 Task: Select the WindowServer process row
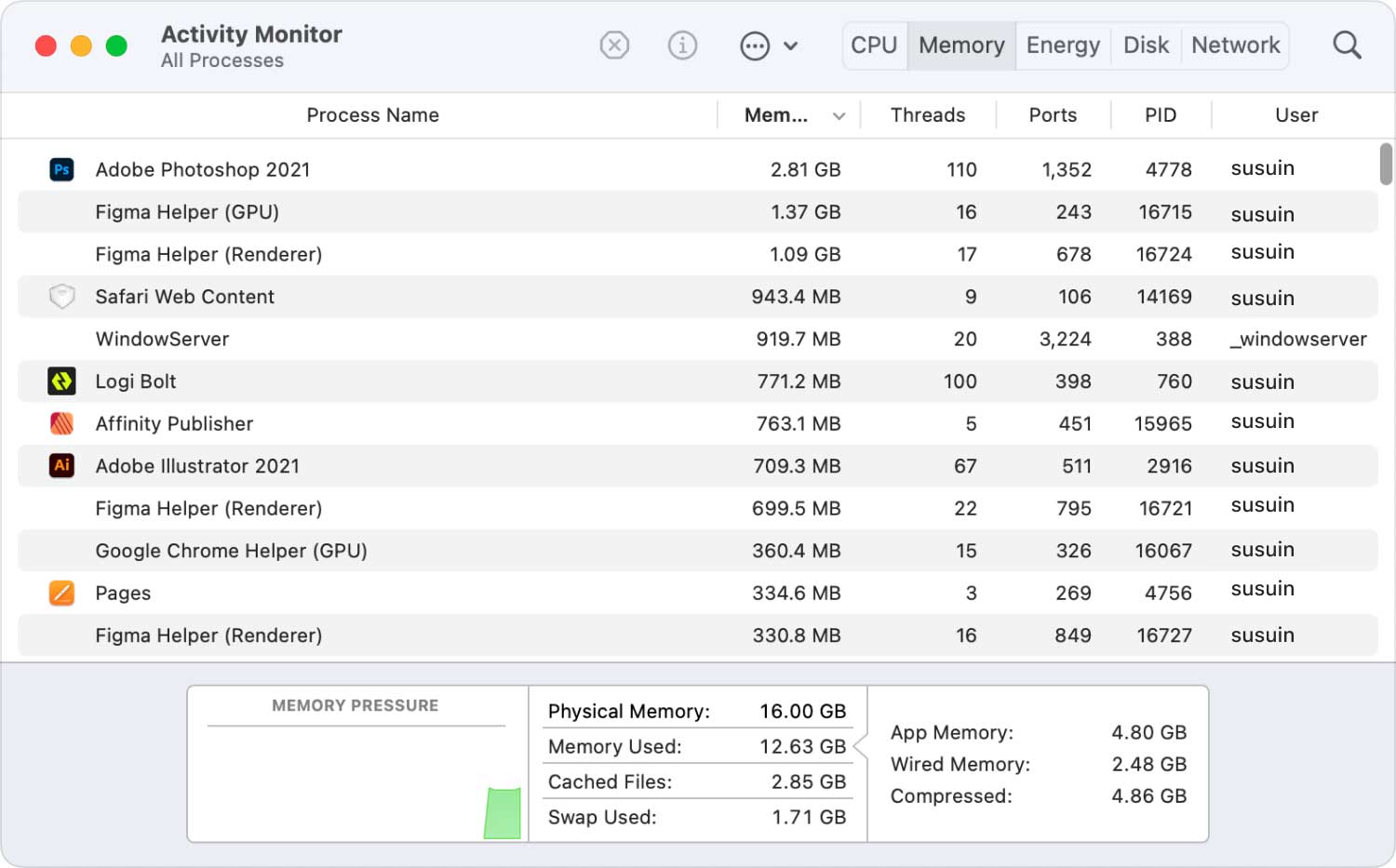[698, 339]
